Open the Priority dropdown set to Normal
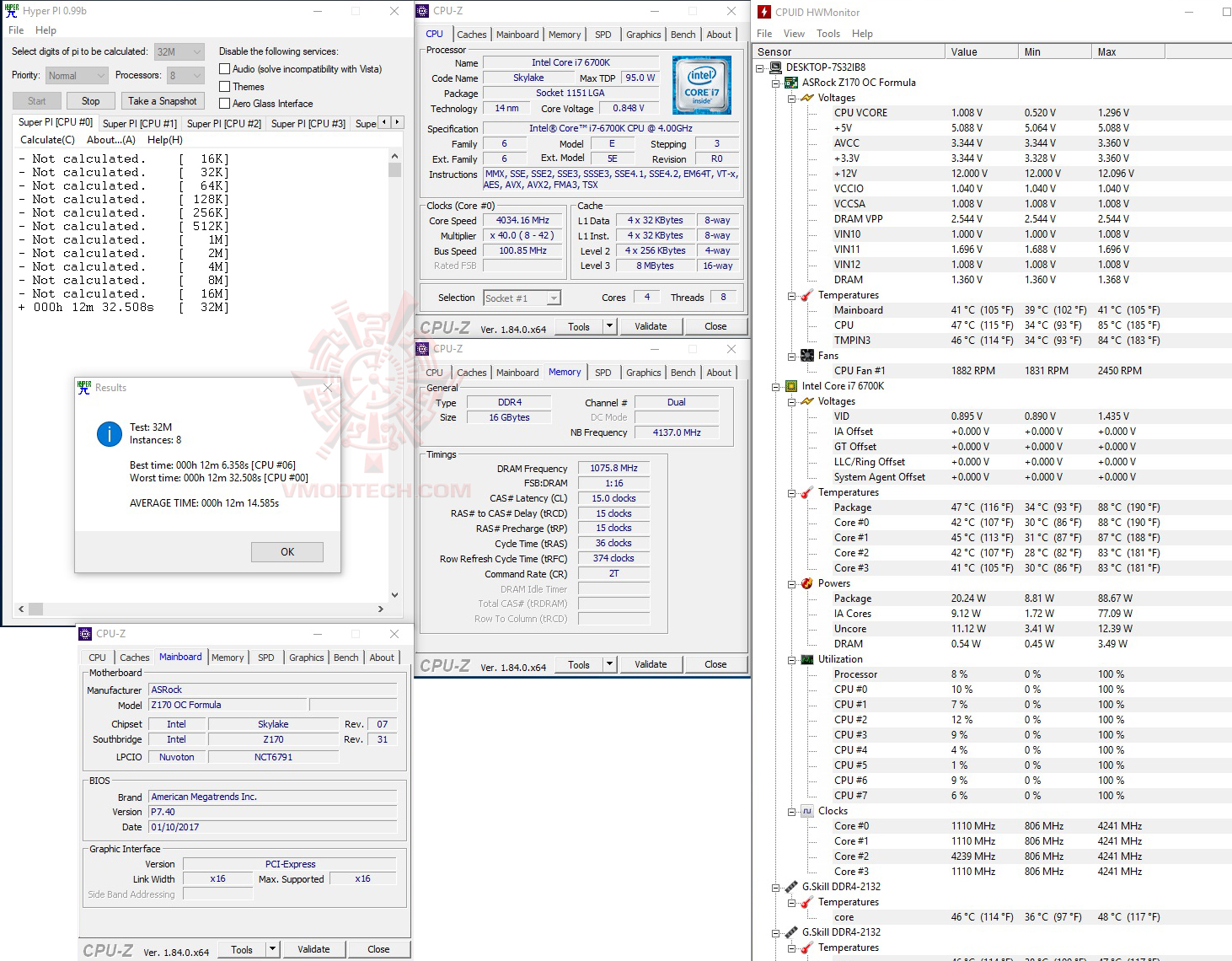Image resolution: width=1232 pixels, height=961 pixels. coord(77,75)
